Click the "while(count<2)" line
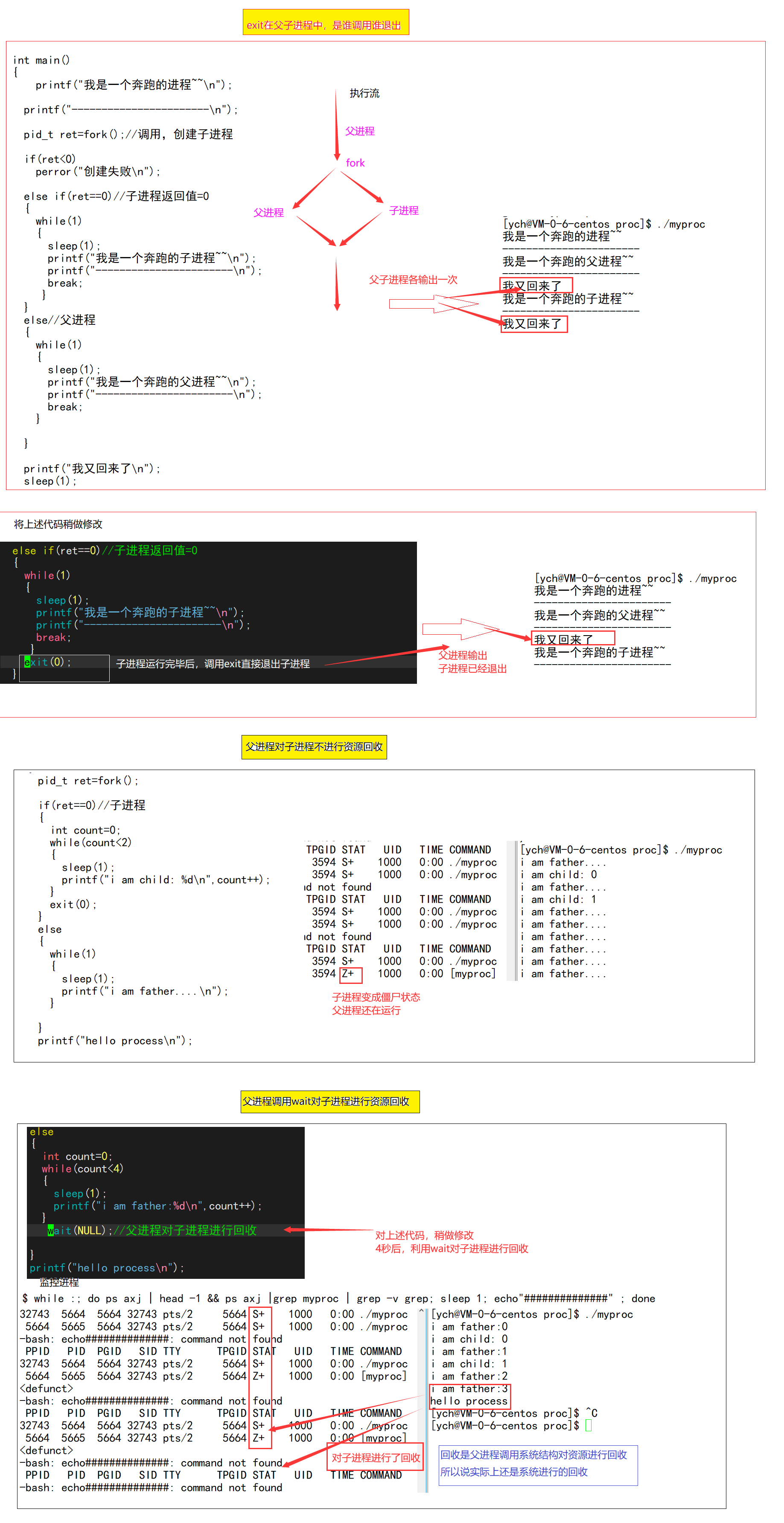The width and height of the screenshot is (784, 1523). pyautogui.click(x=90, y=843)
